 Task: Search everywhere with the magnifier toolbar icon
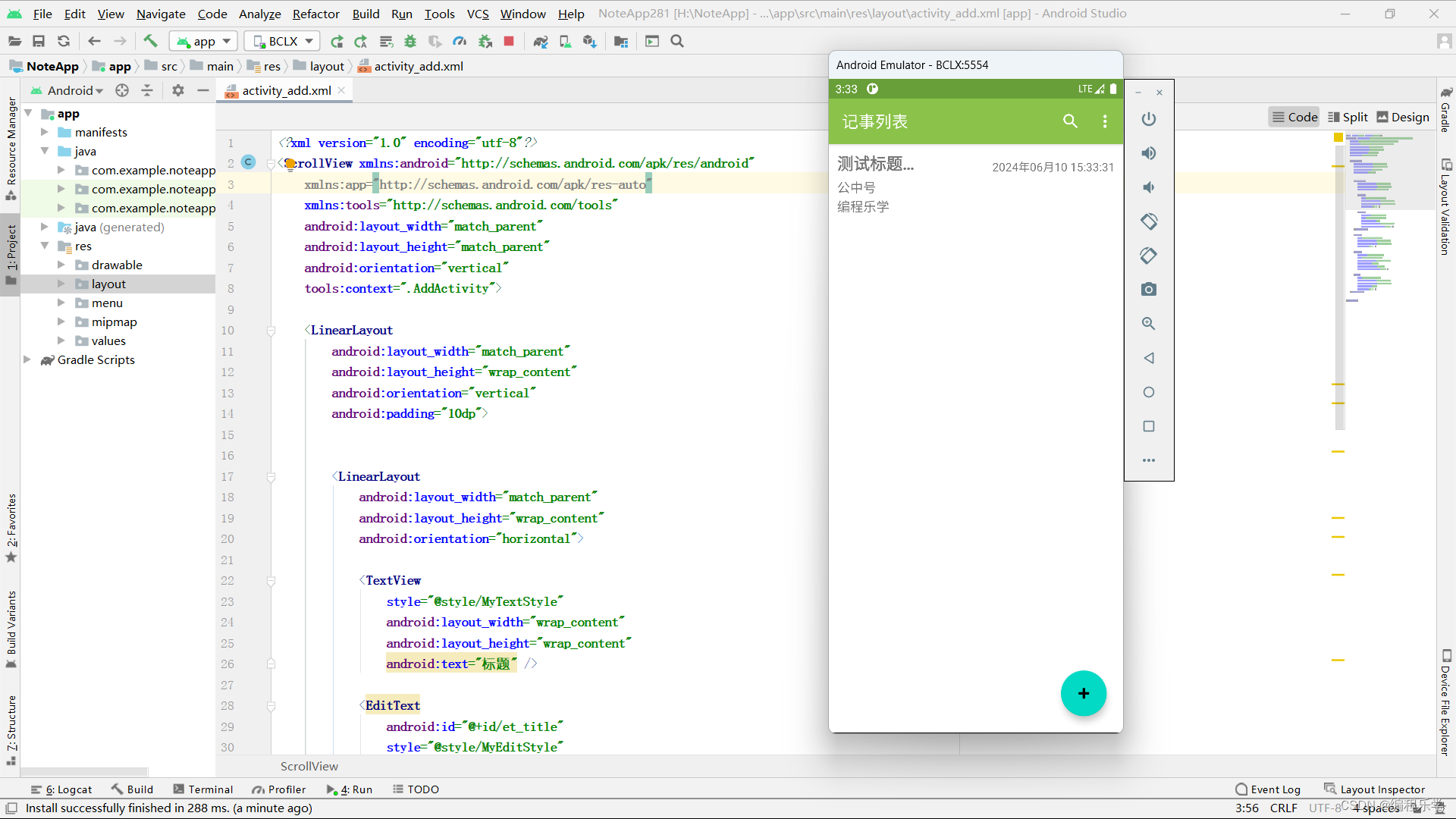coord(677,41)
